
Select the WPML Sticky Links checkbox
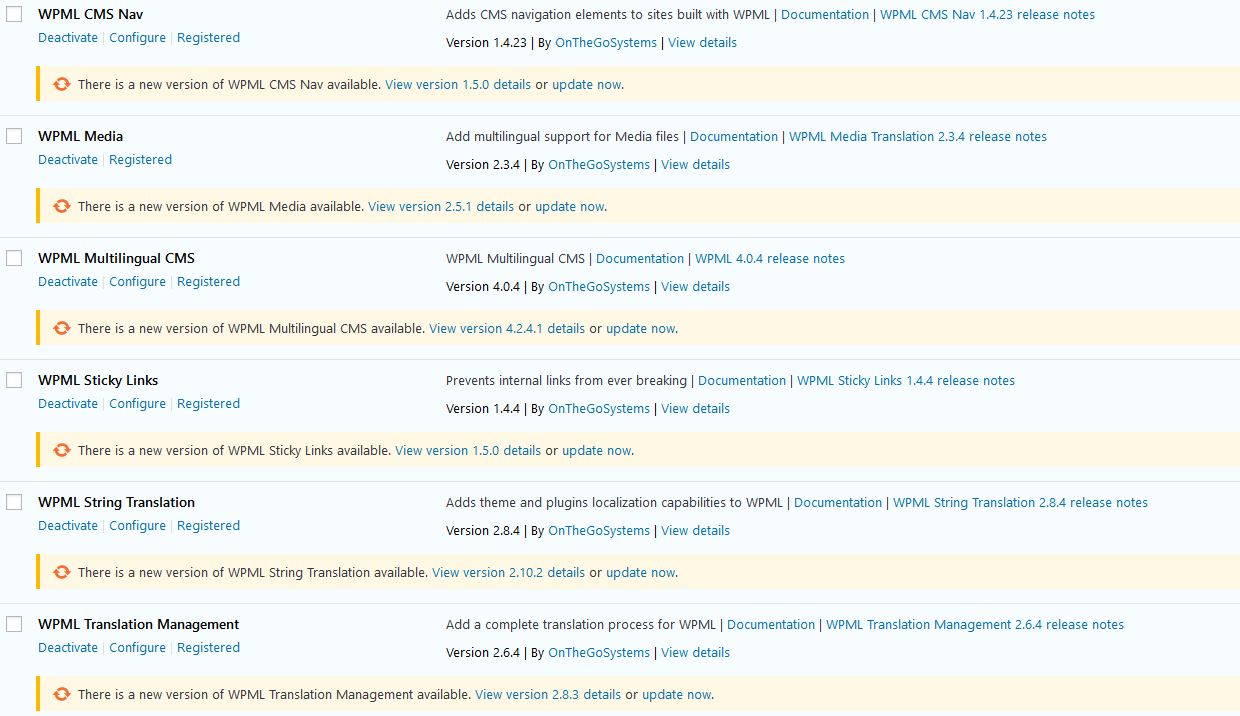tap(14, 380)
